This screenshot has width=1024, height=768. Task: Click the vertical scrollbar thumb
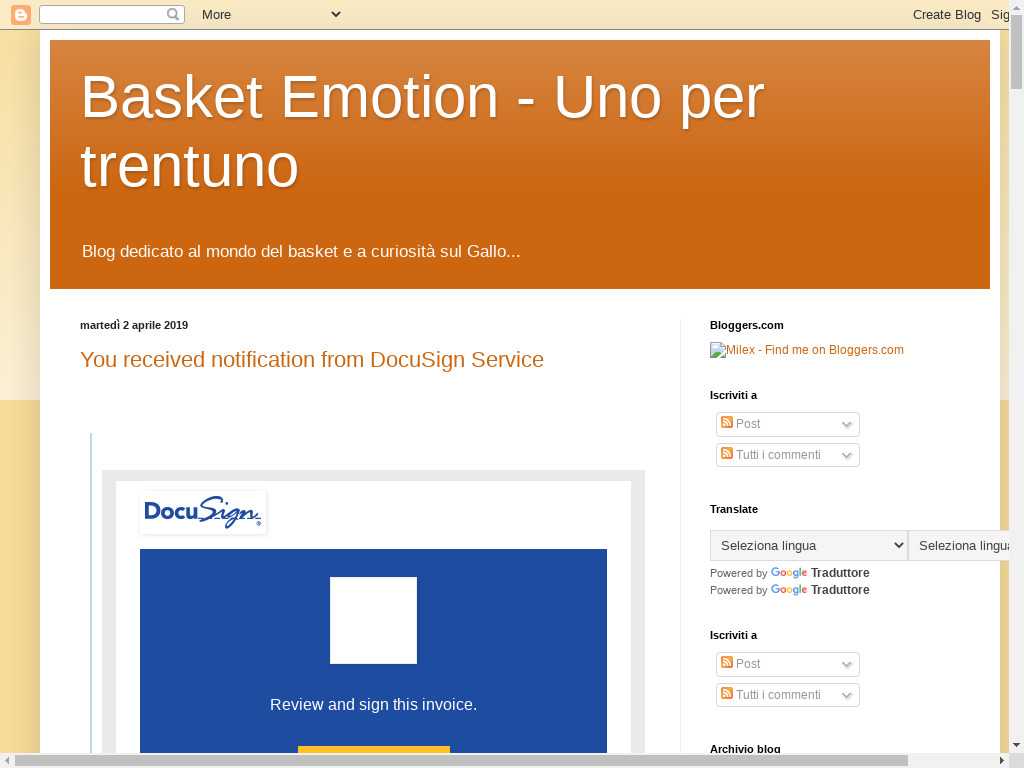click(x=1016, y=51)
